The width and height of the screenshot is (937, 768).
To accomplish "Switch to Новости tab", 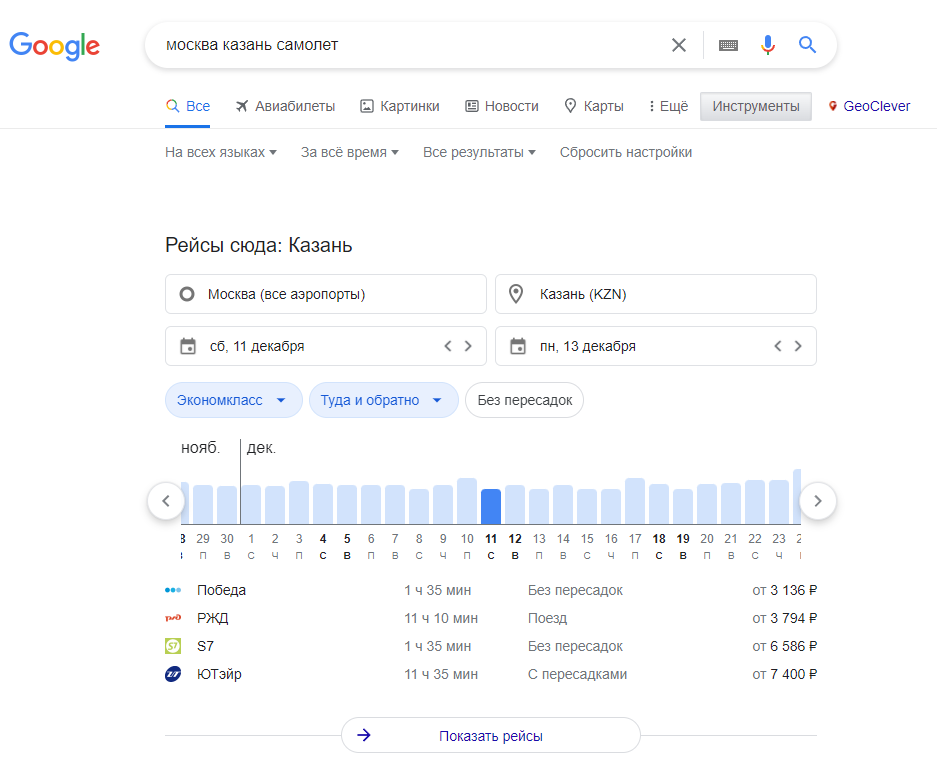I will [x=502, y=106].
